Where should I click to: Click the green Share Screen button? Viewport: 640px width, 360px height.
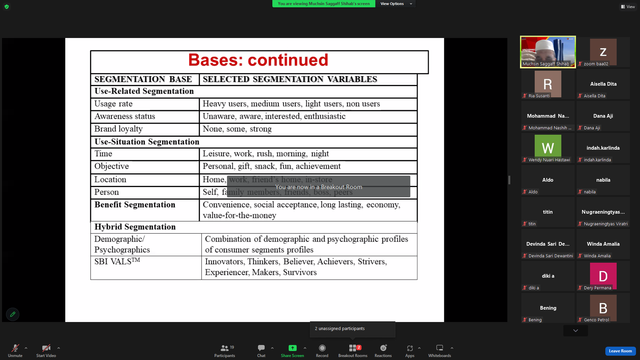(x=292, y=350)
